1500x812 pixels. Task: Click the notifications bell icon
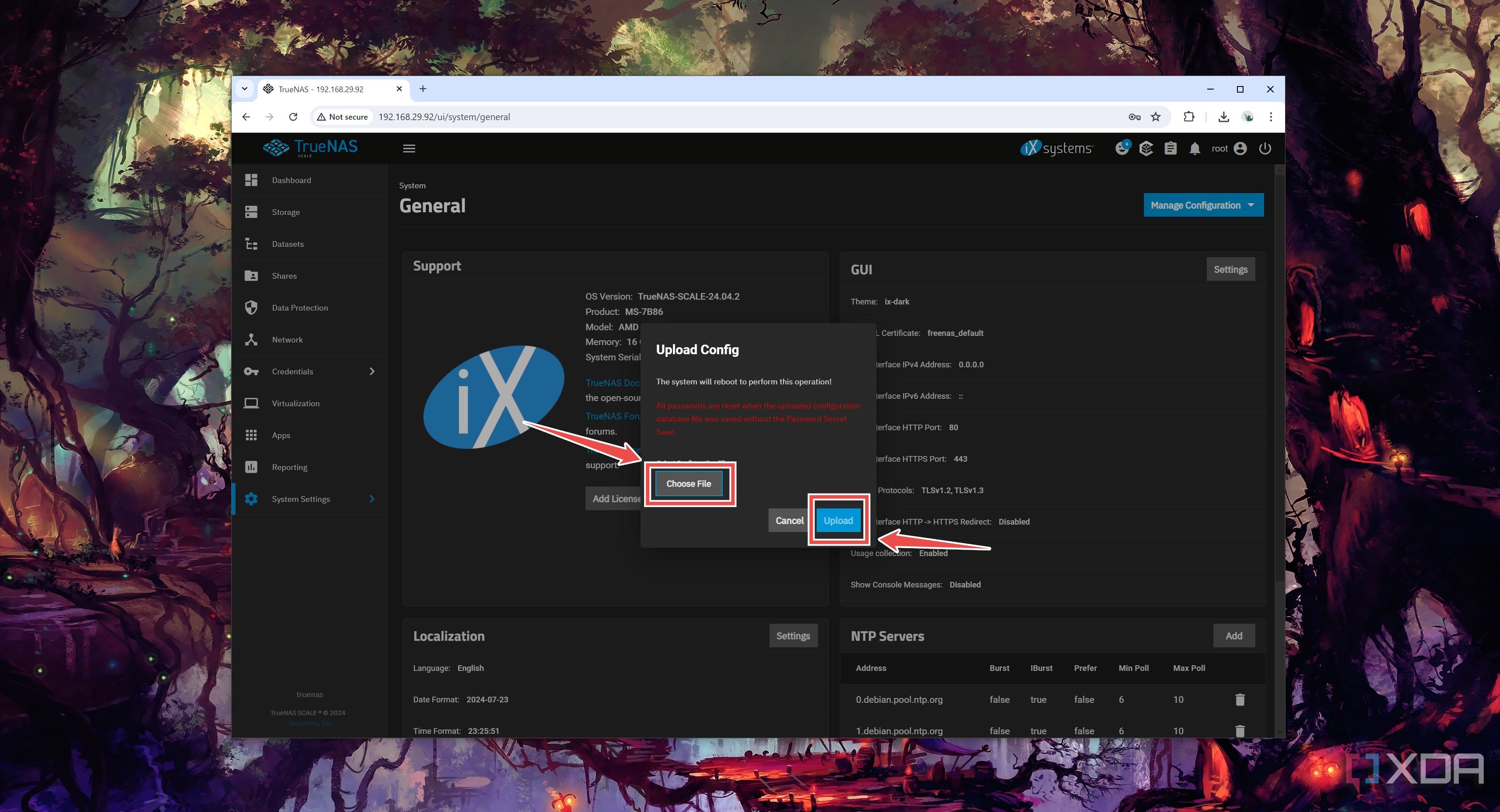point(1194,149)
